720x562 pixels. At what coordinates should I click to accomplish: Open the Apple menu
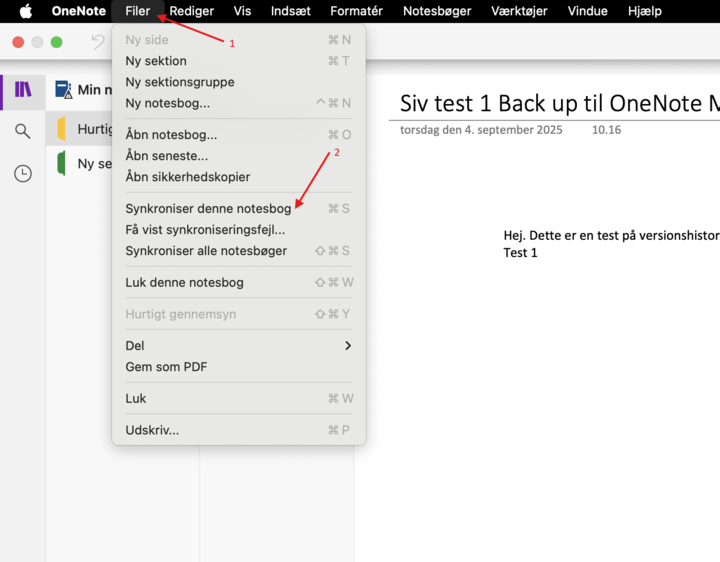[x=26, y=11]
